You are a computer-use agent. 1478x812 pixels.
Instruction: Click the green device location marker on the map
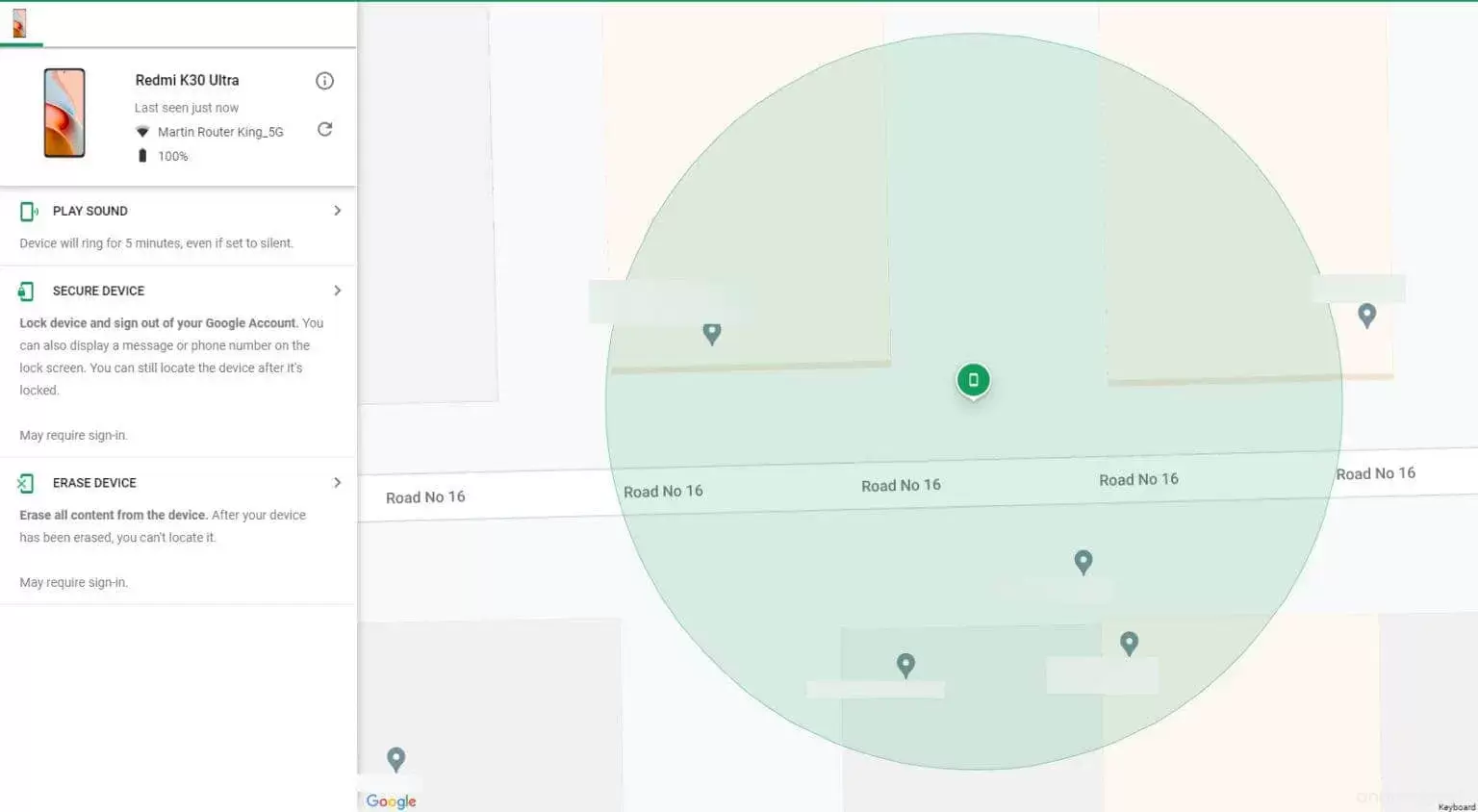pos(973,379)
